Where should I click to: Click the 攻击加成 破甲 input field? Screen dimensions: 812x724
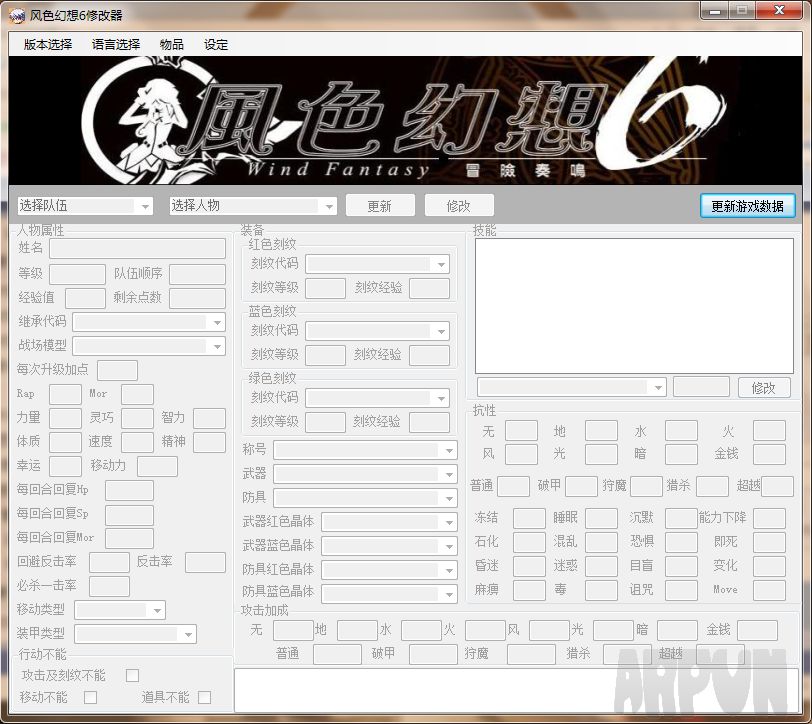[433, 654]
